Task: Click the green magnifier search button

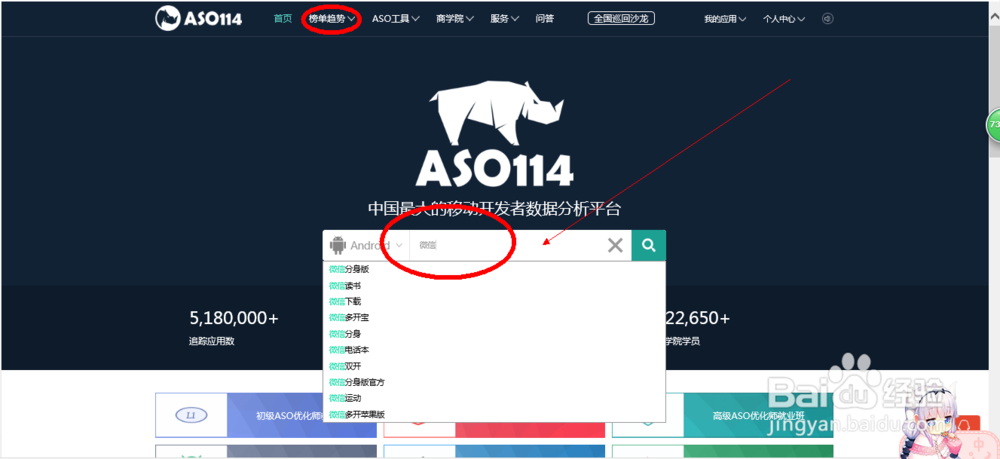Action: click(649, 245)
